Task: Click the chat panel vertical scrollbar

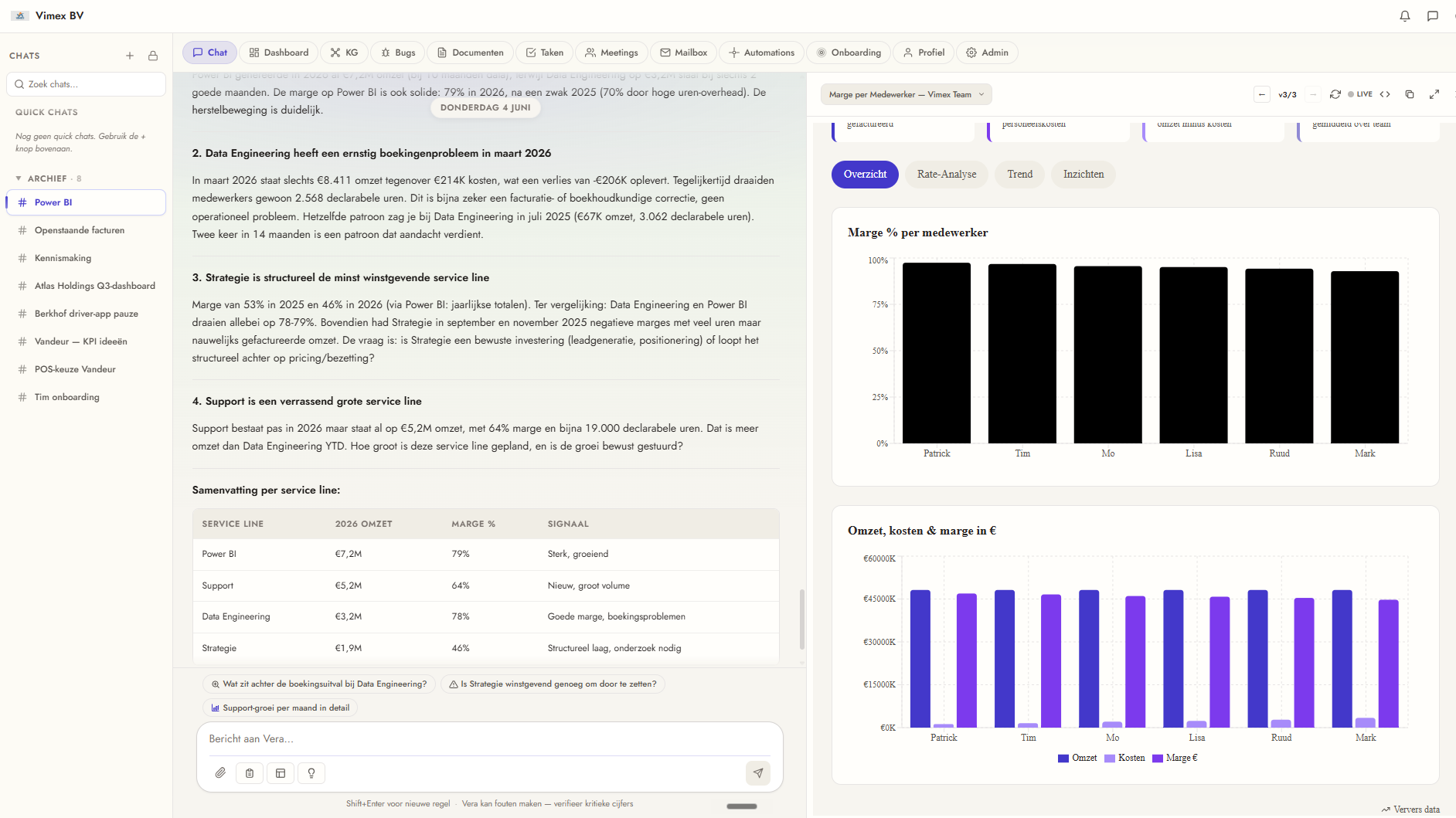Action: [801, 619]
